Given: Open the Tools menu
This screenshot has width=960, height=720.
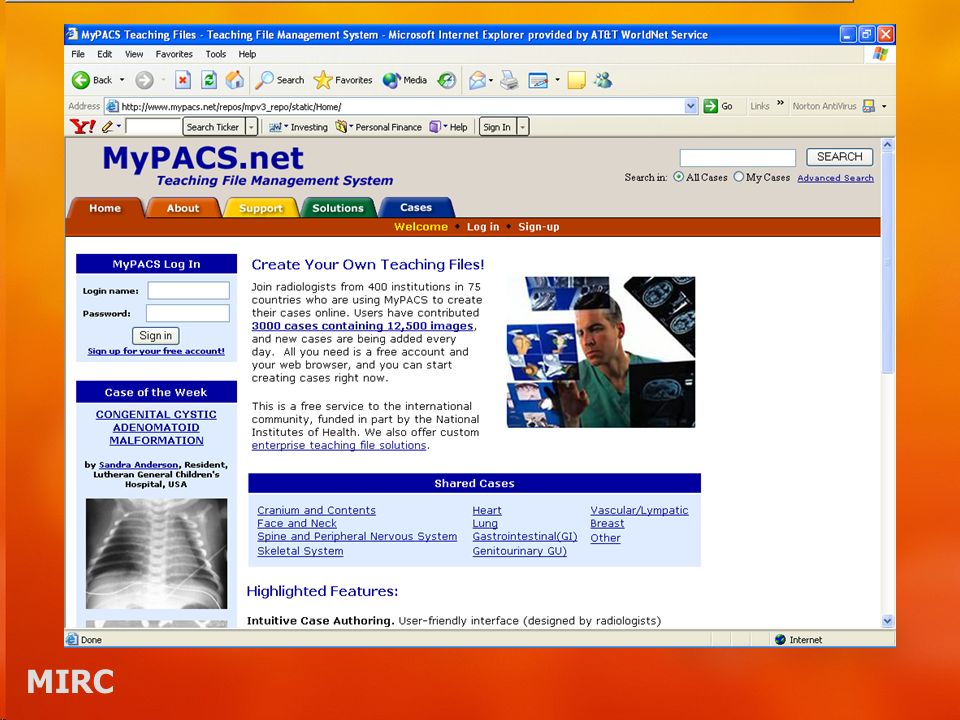Looking at the screenshot, I should pos(216,54).
